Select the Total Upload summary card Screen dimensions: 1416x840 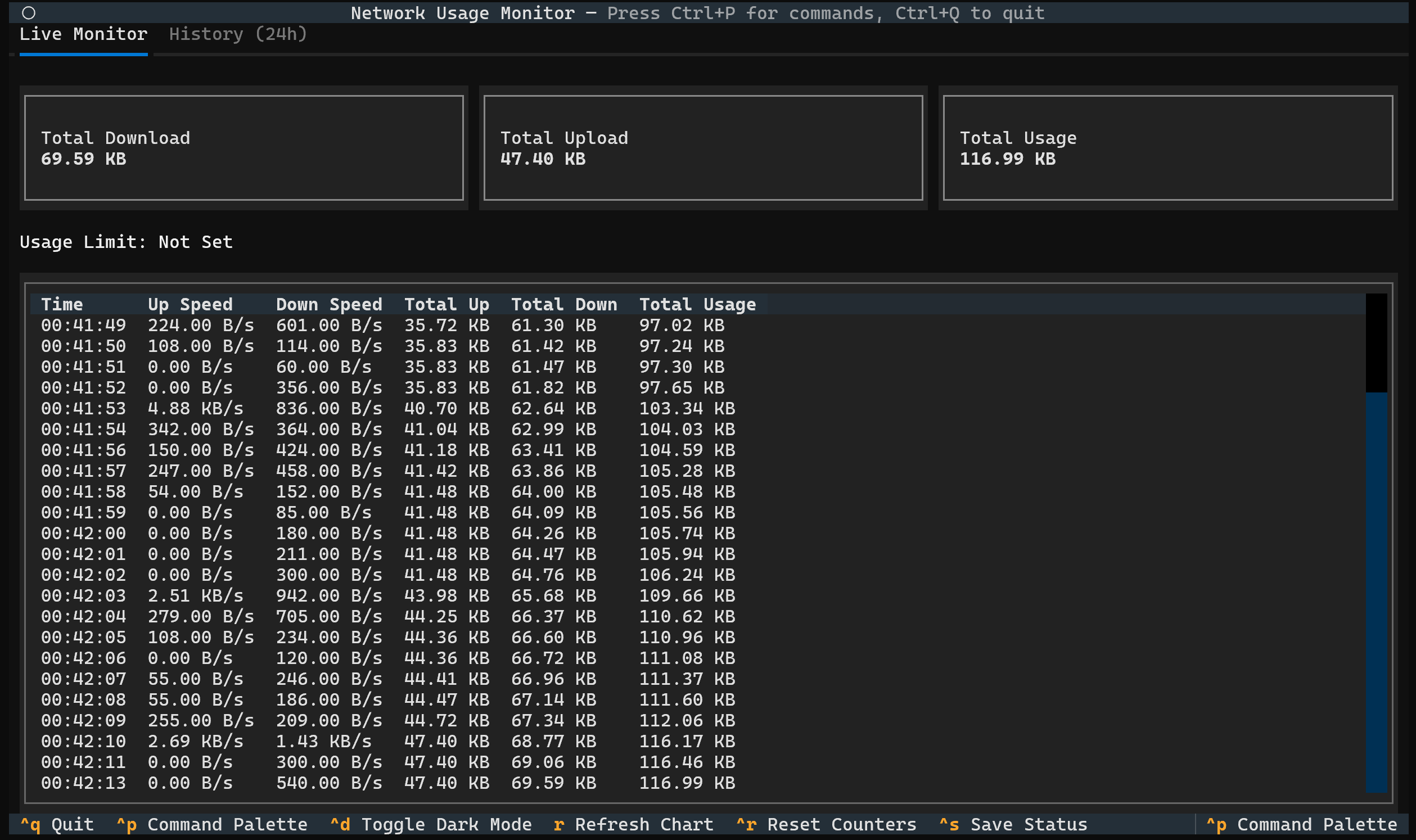click(x=704, y=148)
